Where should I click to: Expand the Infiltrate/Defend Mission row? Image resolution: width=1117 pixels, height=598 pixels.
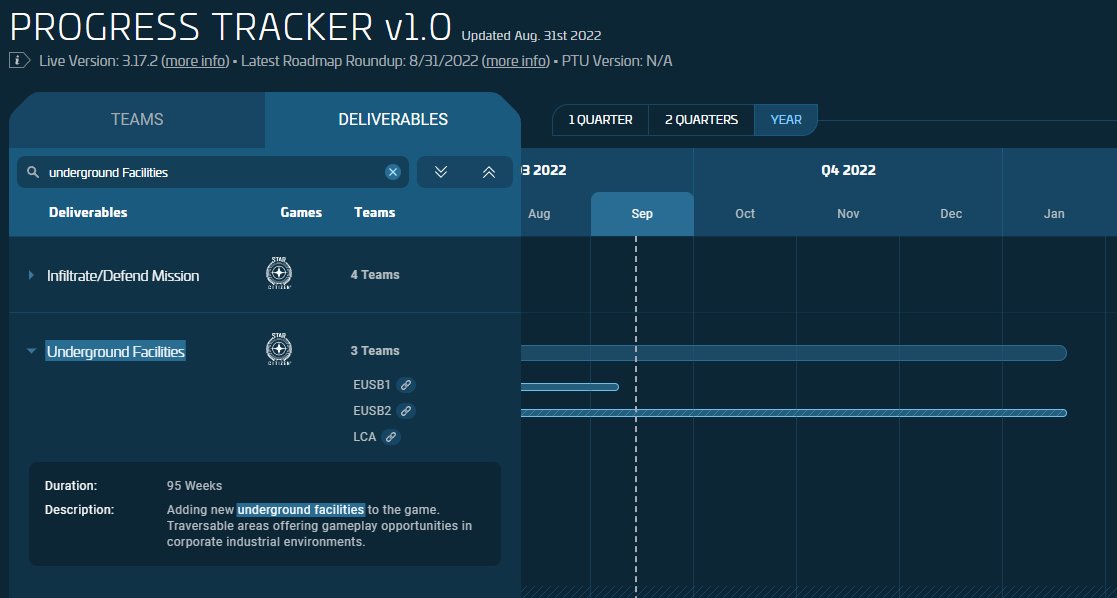[x=31, y=275]
